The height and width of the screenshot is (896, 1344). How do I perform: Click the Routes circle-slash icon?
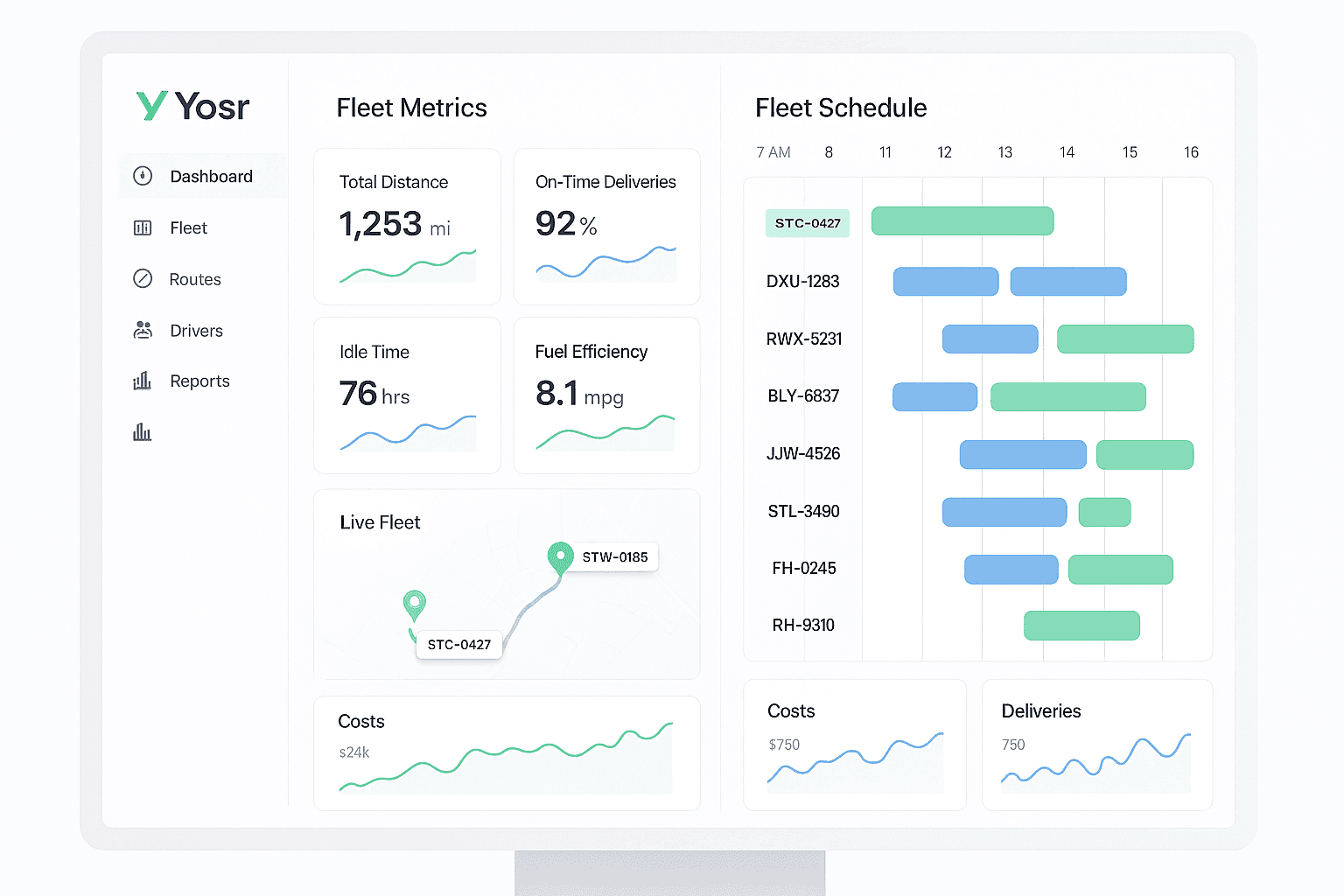(143, 279)
